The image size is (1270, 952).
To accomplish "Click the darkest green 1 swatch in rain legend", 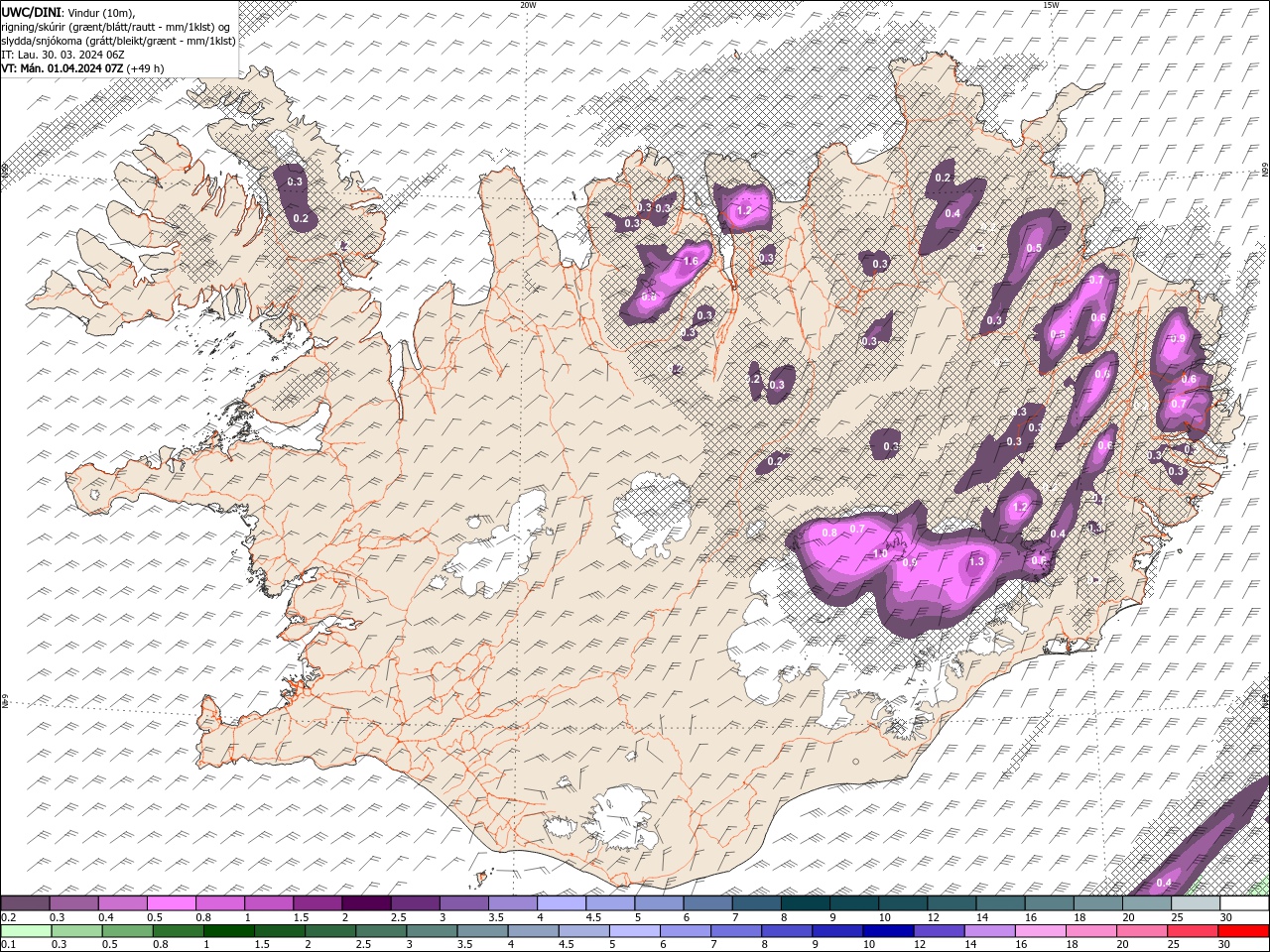I will point(229,931).
